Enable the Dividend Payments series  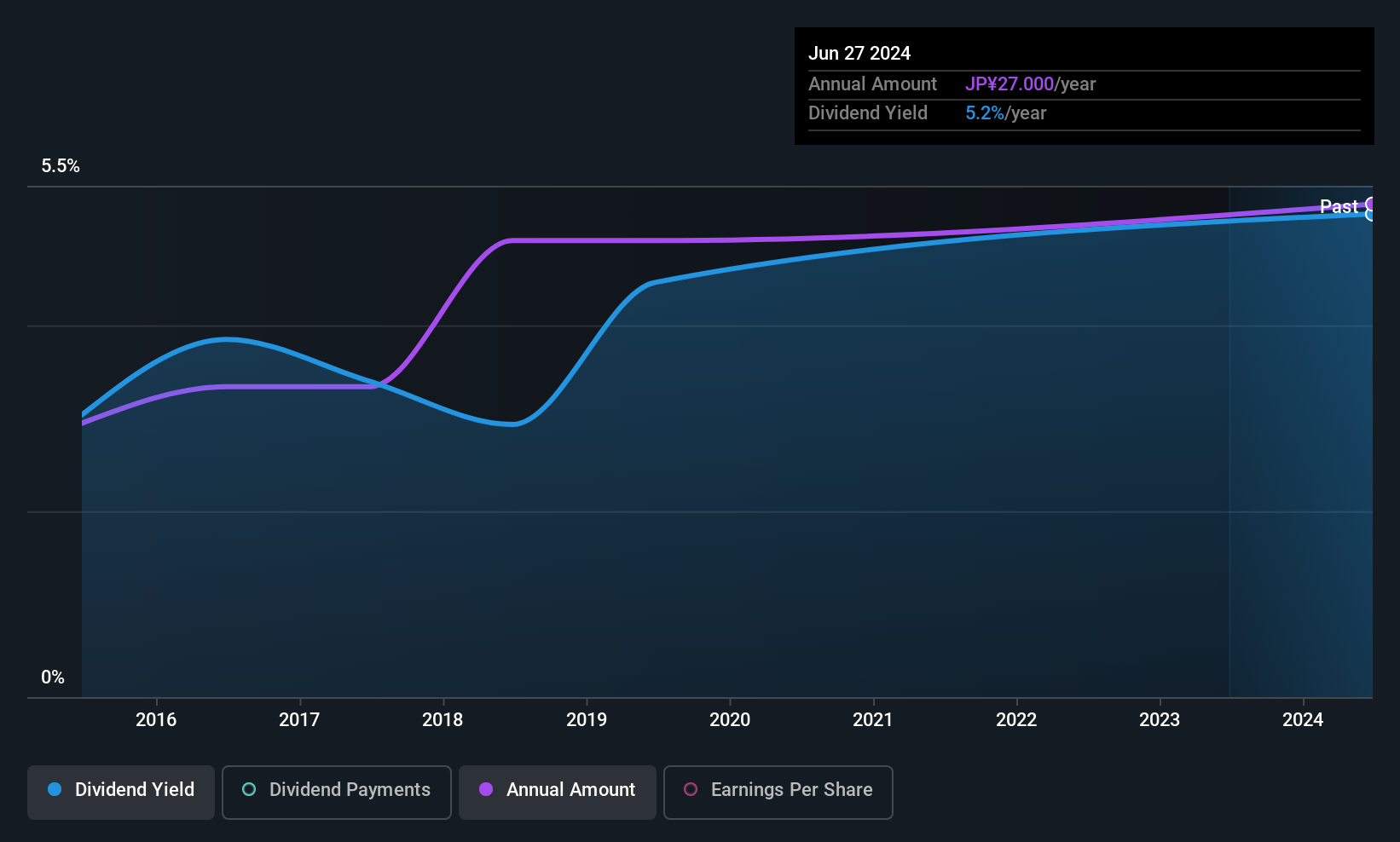pos(337,792)
